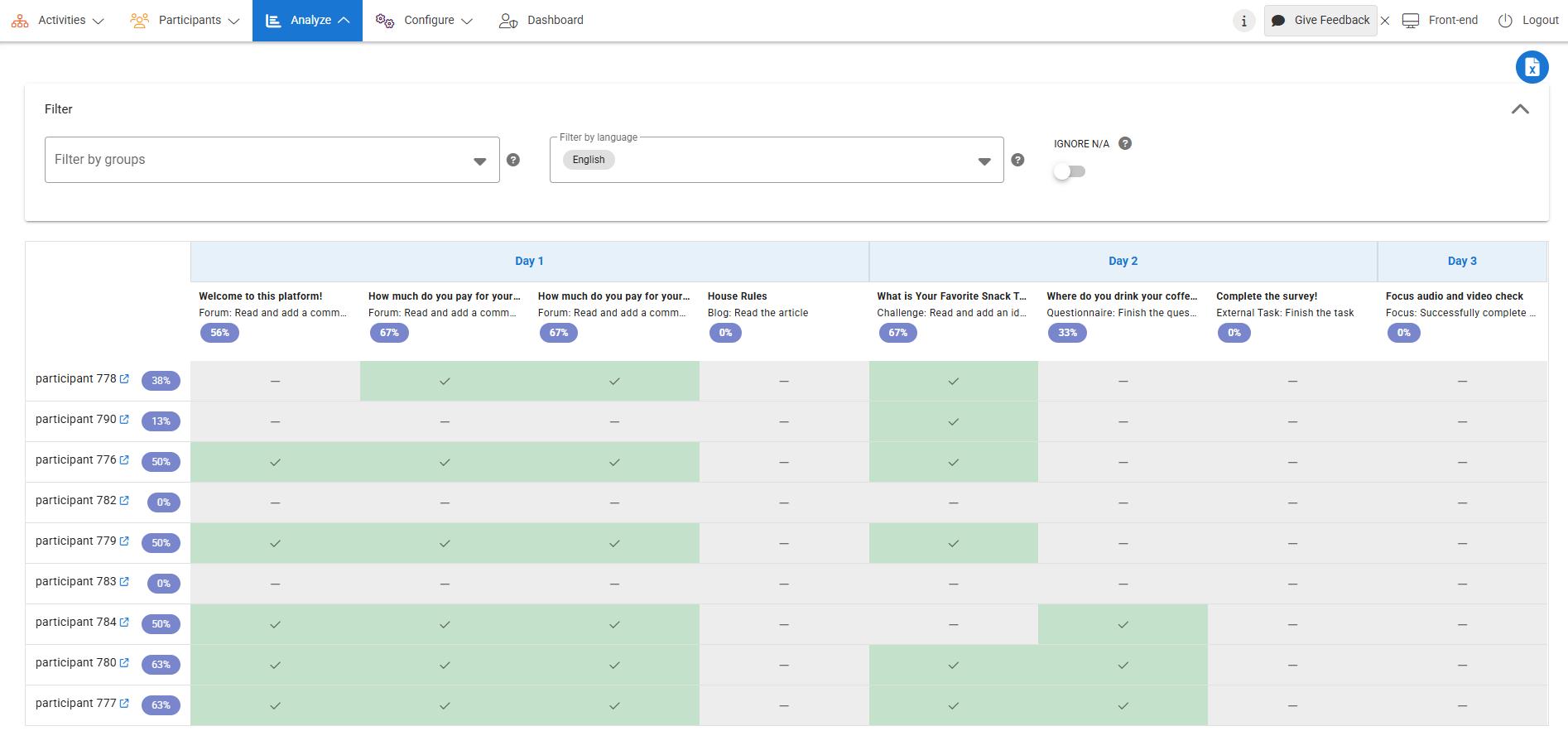This screenshot has height=755, width=1568.
Task: Open the Participants menu
Action: click(185, 21)
